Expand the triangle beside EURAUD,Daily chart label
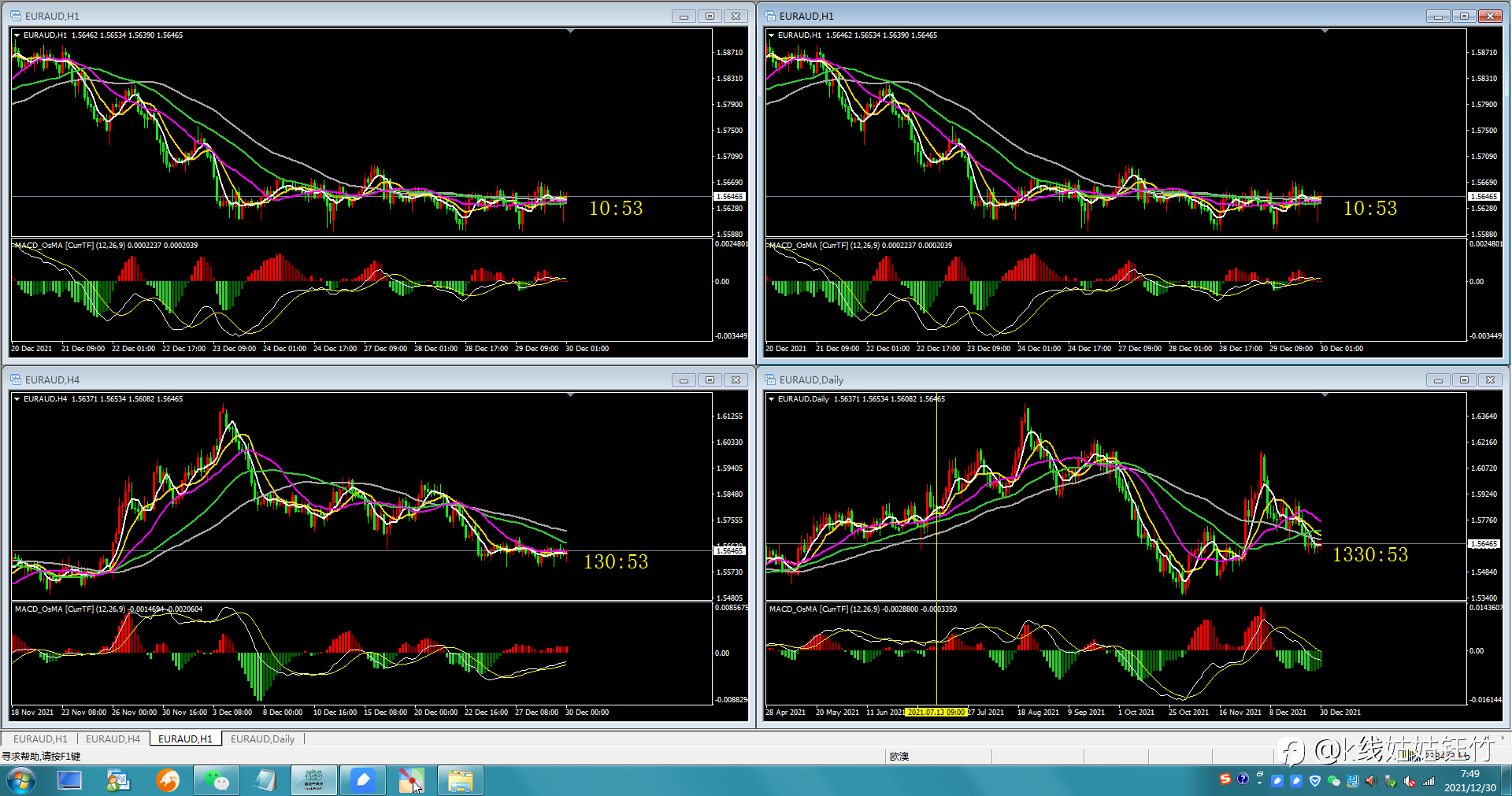The height and width of the screenshot is (796, 1512). click(771, 399)
